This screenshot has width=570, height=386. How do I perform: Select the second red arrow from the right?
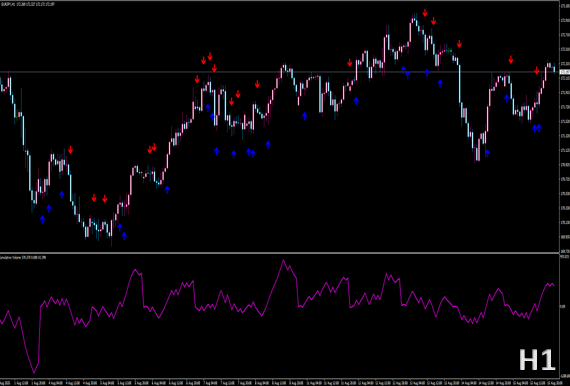511,60
